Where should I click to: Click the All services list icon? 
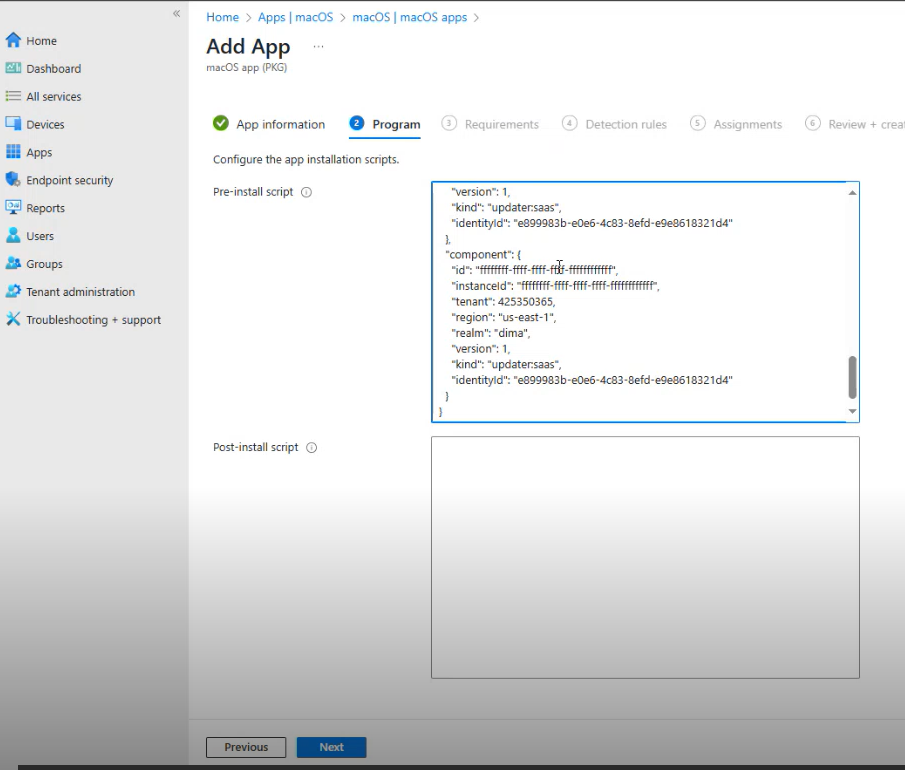(13, 96)
